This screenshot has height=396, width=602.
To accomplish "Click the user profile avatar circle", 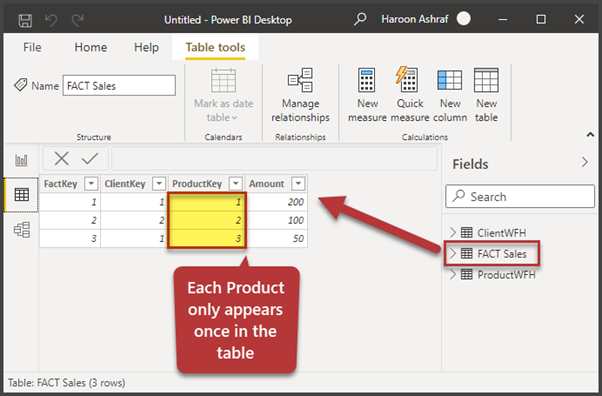I will coord(463,18).
